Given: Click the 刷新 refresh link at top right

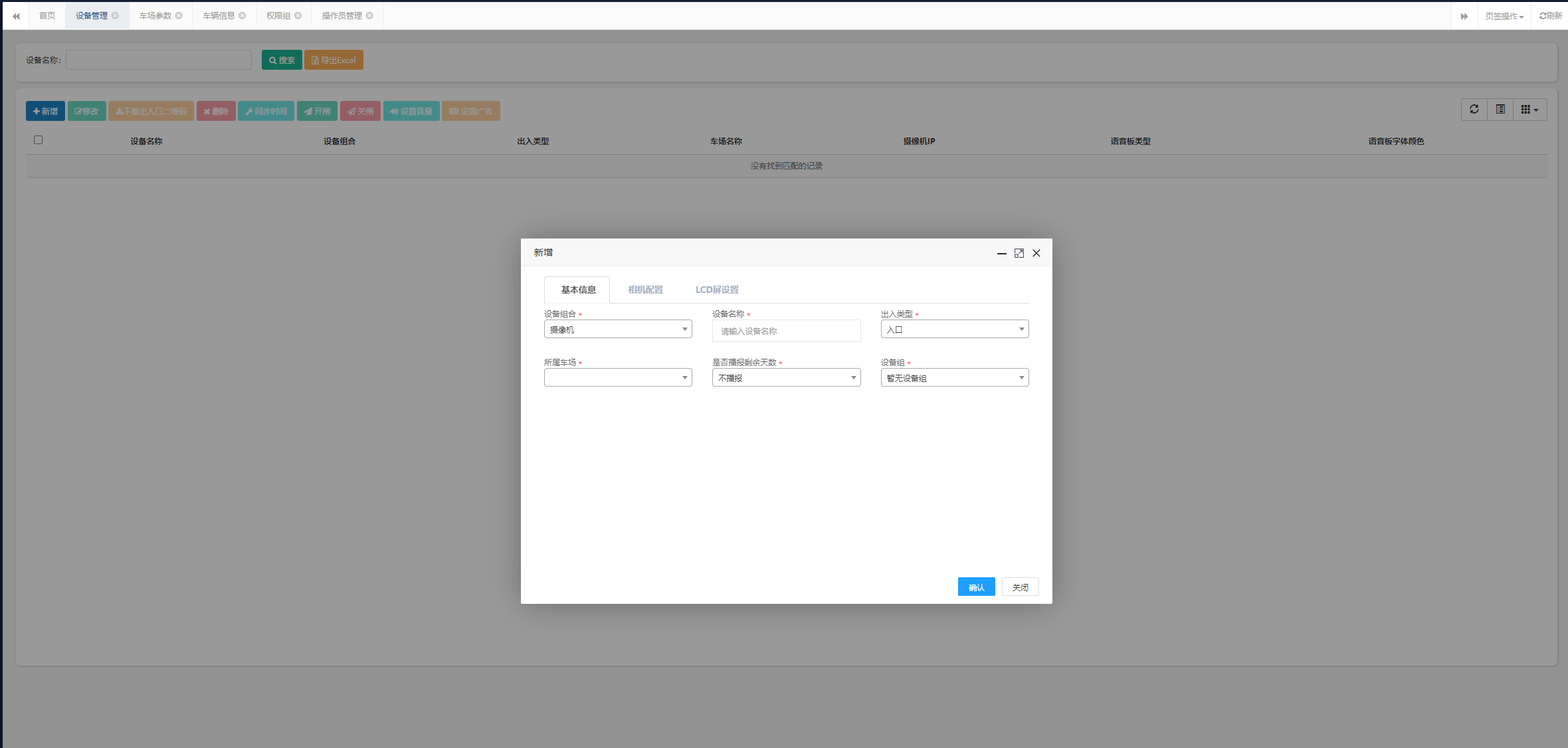Looking at the screenshot, I should point(1551,16).
